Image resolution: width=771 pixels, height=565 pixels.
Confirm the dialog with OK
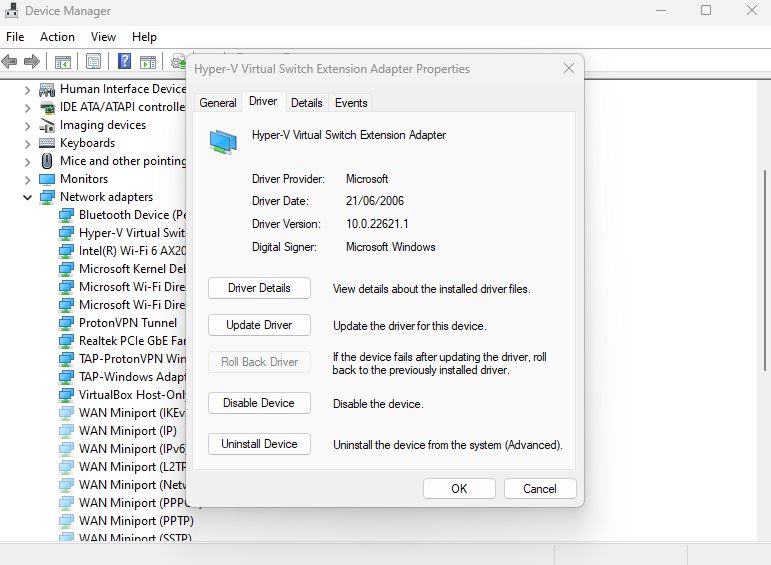coord(459,489)
